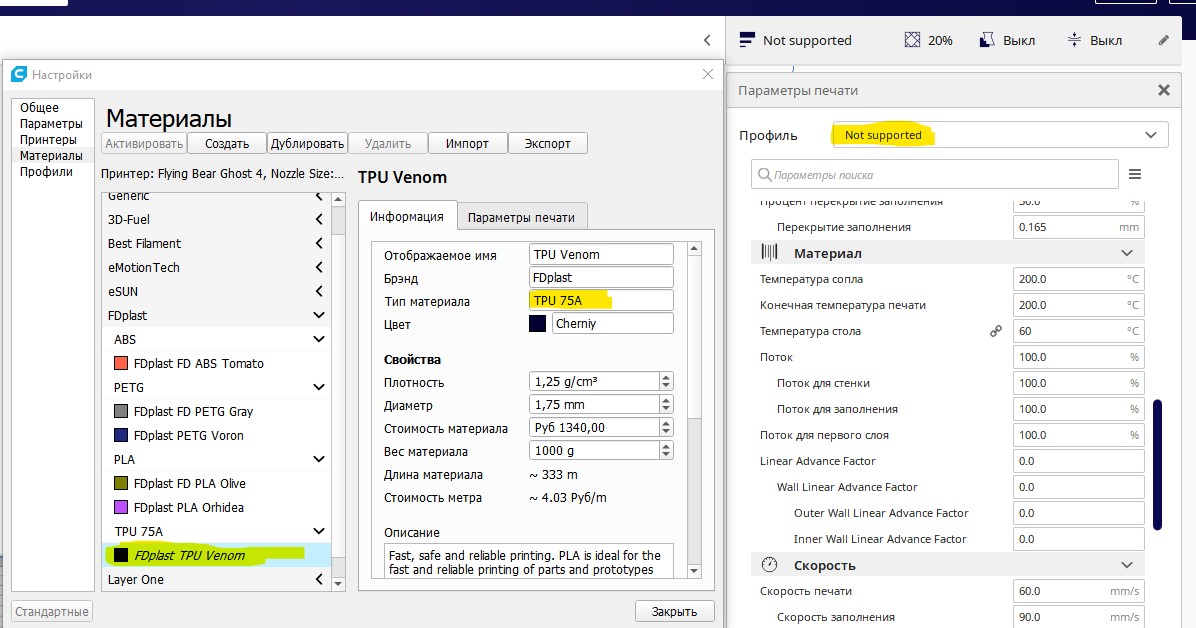Open the black color swatch next to Цвет

(538, 324)
